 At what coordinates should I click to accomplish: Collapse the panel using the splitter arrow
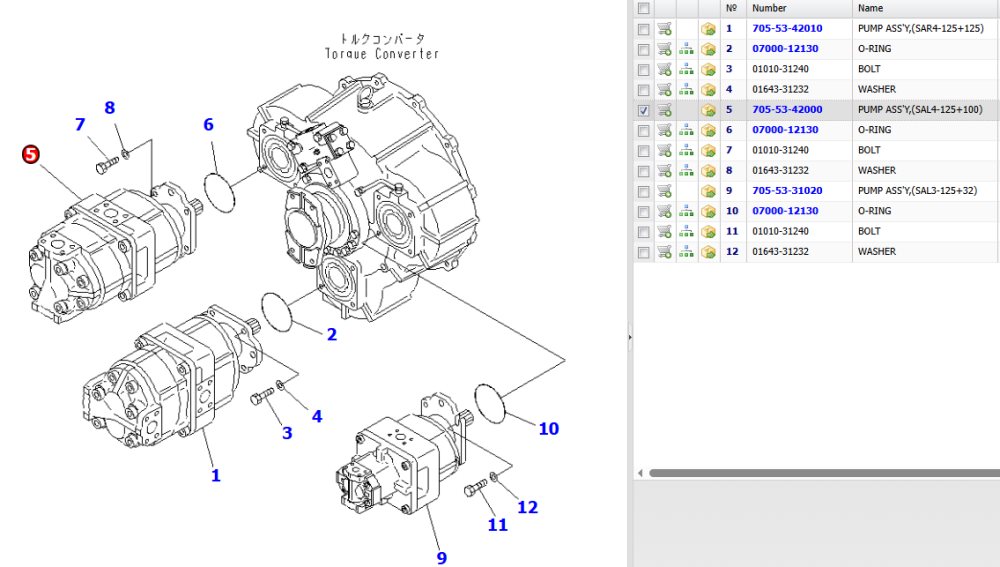[629, 337]
